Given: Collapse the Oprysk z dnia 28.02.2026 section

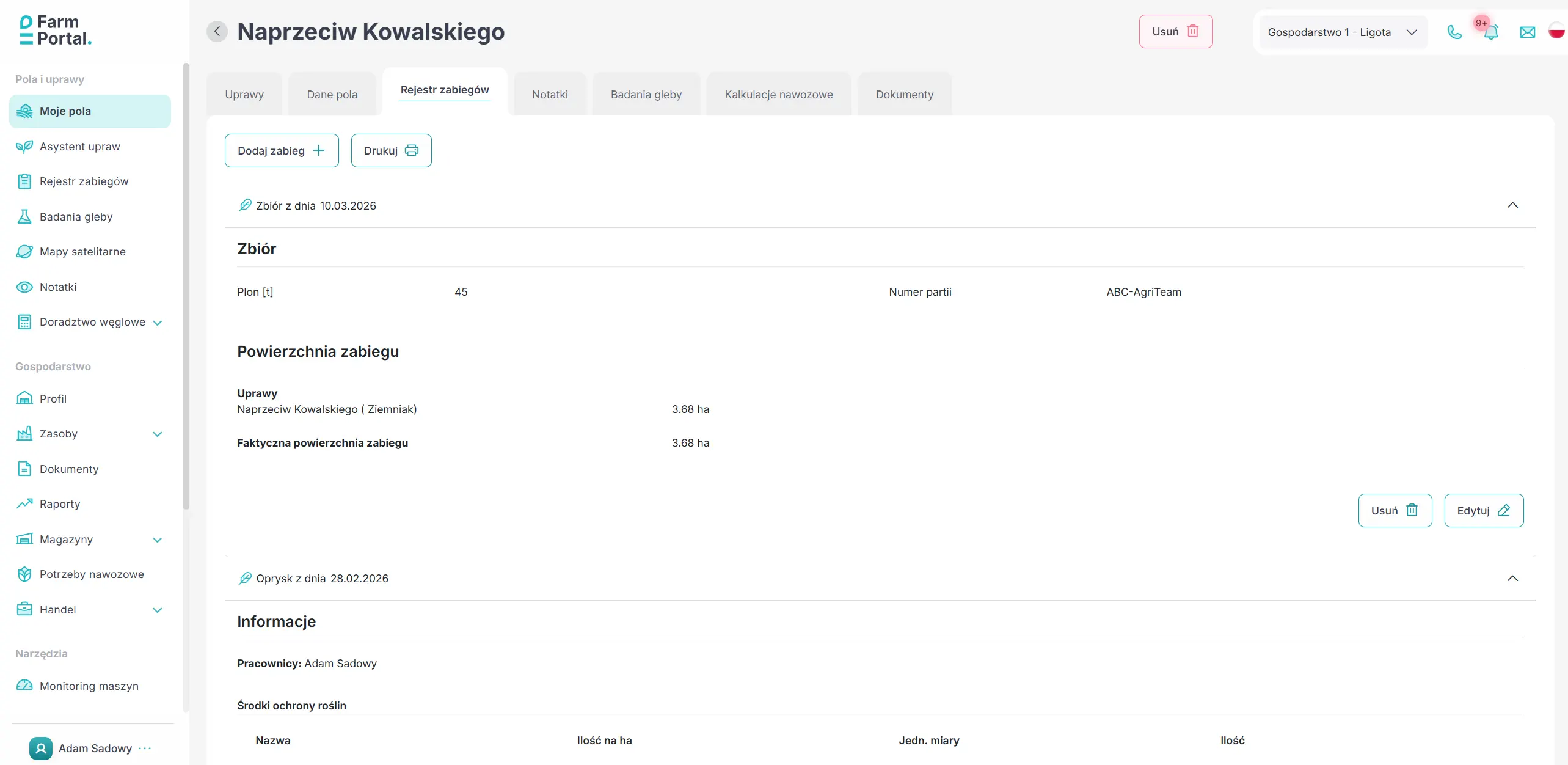Looking at the screenshot, I should 1512,579.
